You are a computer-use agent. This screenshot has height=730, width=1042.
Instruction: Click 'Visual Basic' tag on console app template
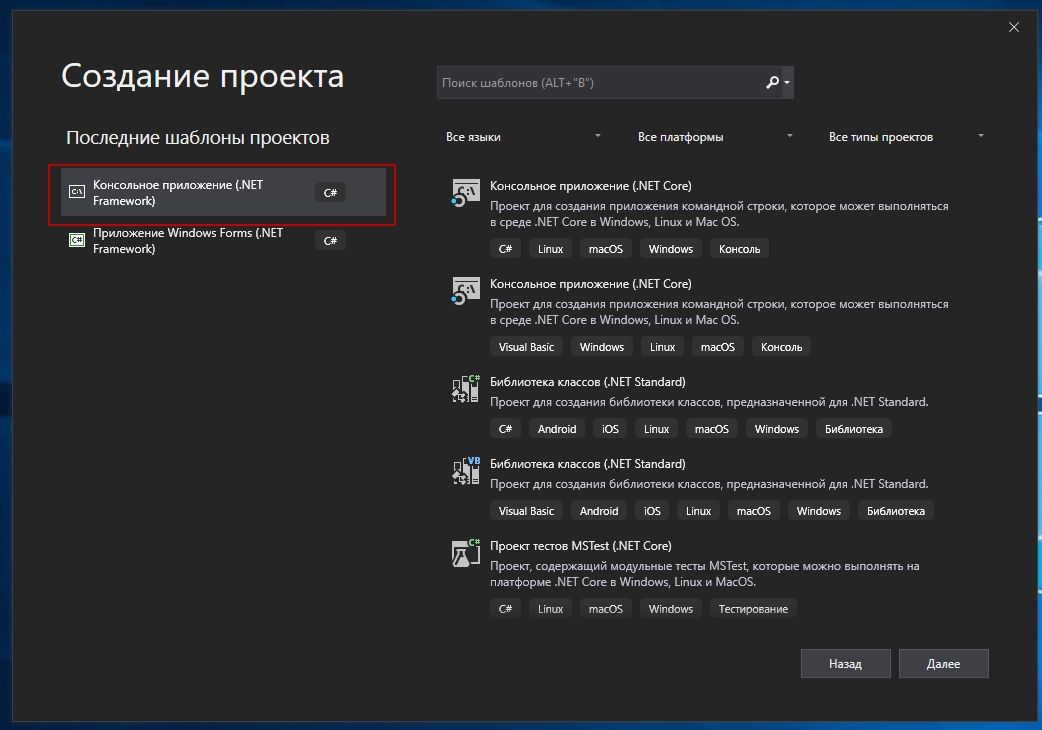coord(526,347)
